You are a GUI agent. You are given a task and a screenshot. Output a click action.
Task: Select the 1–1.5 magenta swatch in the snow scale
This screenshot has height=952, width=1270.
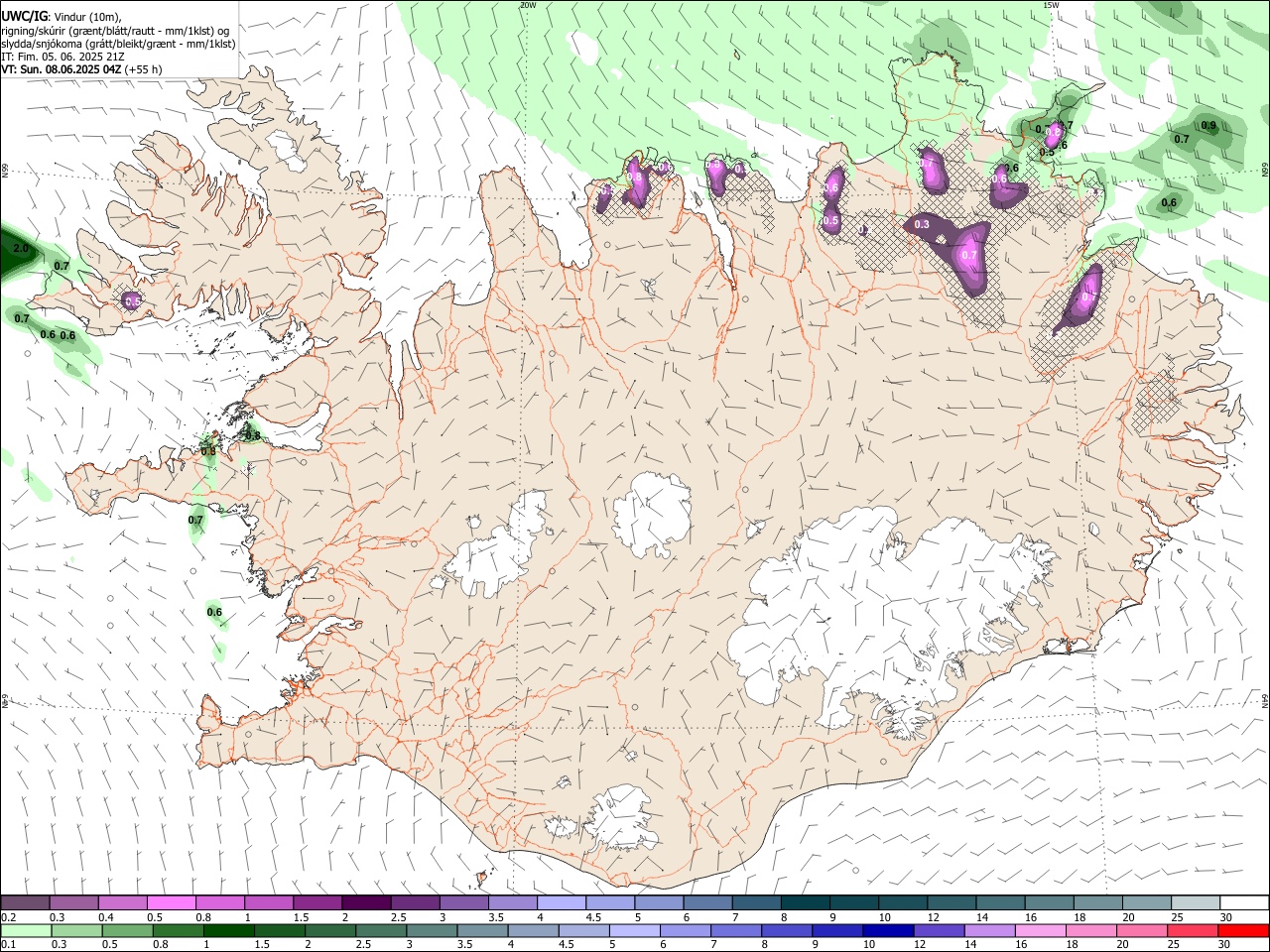269,903
